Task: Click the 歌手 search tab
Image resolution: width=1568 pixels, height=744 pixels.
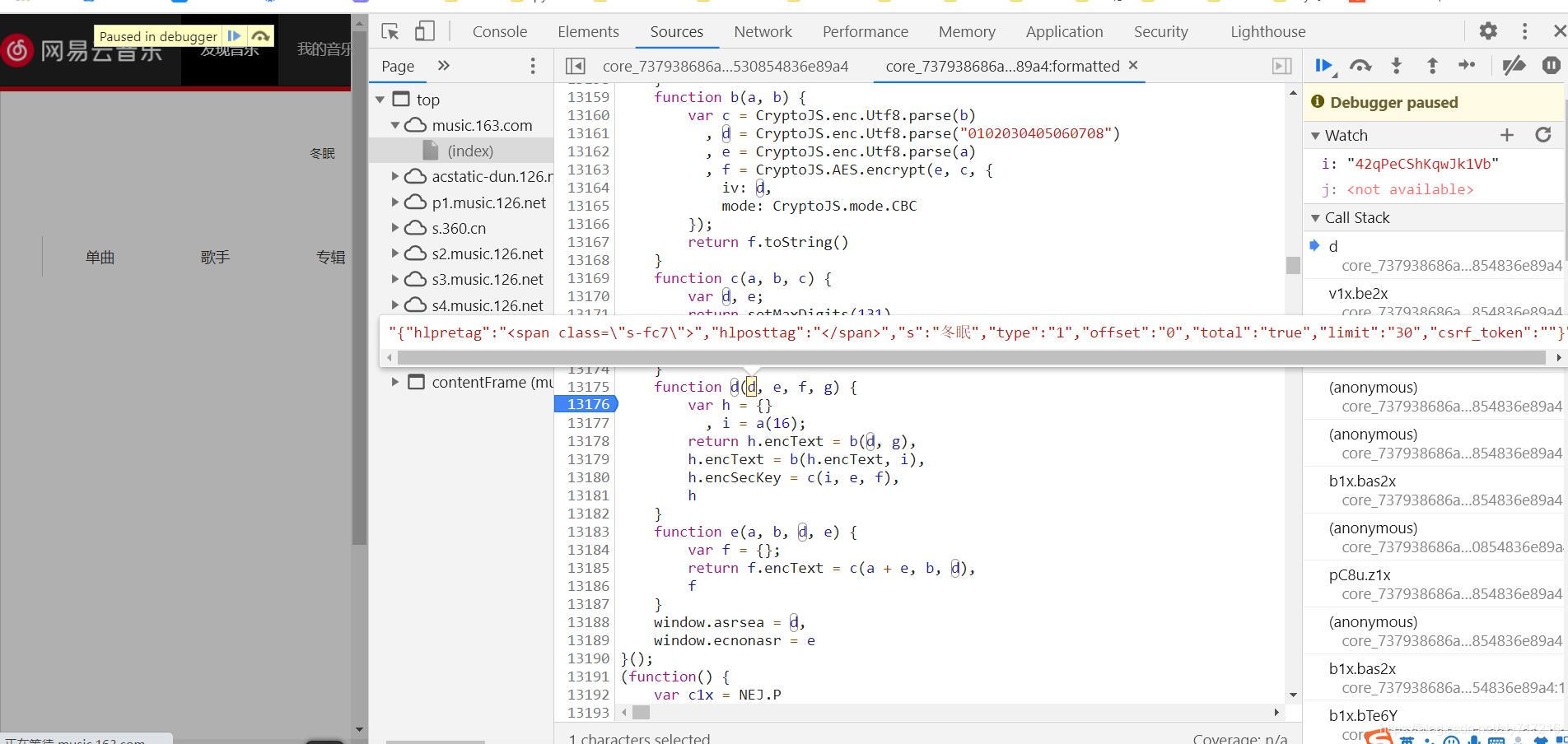Action: point(215,258)
